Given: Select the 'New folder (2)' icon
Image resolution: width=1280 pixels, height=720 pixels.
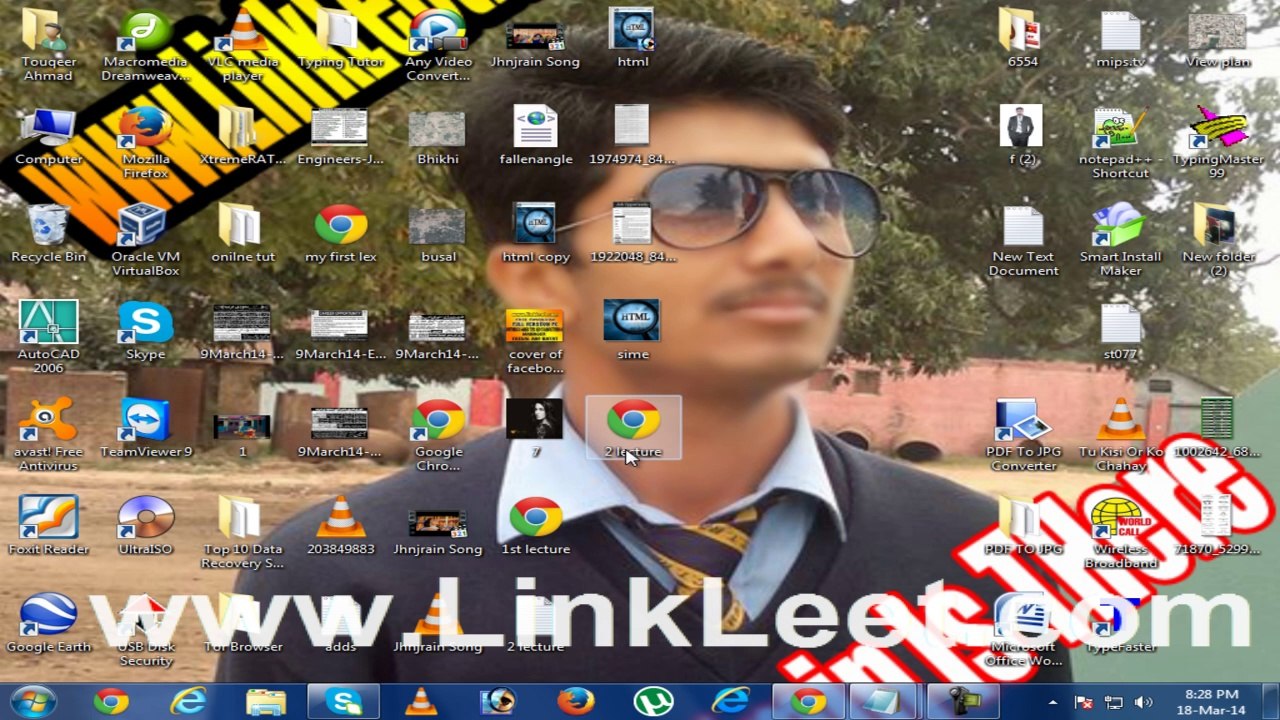Looking at the screenshot, I should point(1217,241).
